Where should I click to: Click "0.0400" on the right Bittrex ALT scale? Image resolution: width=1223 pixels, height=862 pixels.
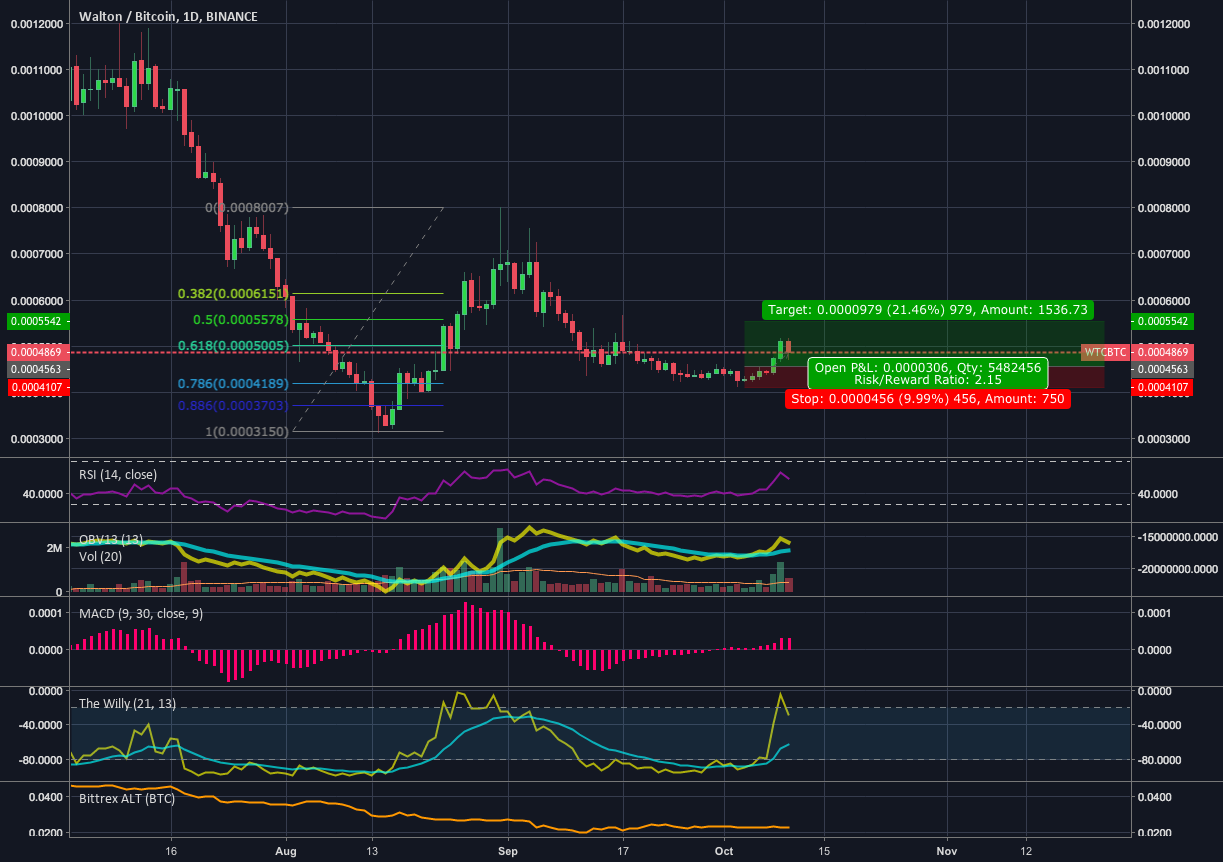1155,797
